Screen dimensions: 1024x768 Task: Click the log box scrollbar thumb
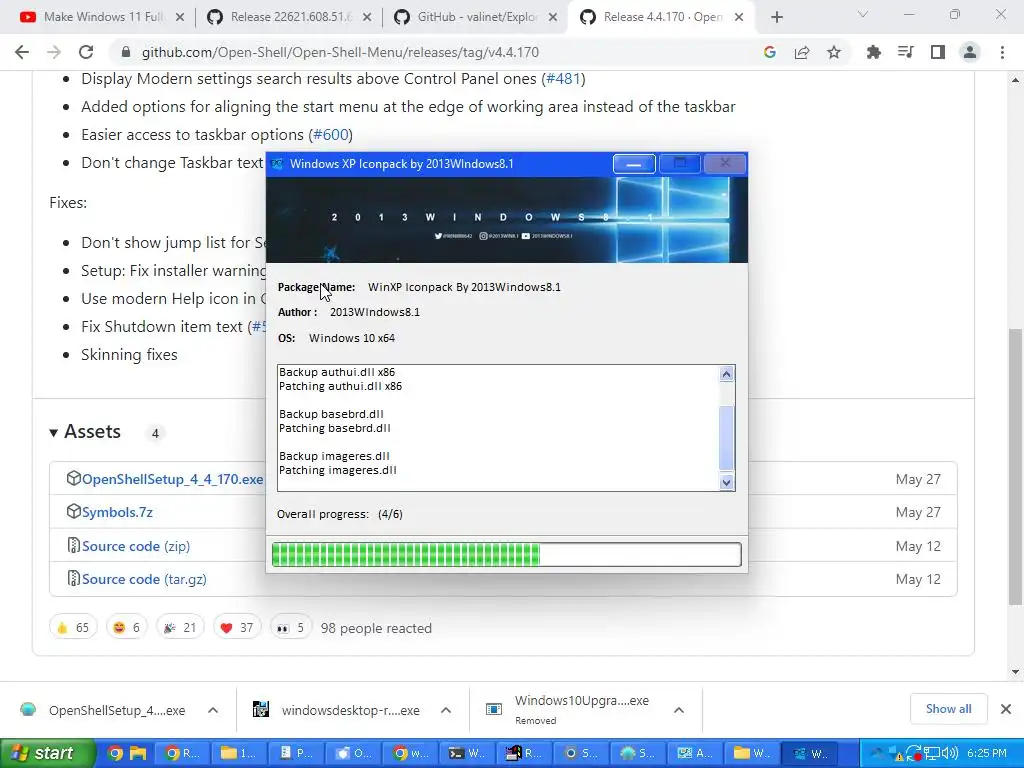(x=726, y=438)
